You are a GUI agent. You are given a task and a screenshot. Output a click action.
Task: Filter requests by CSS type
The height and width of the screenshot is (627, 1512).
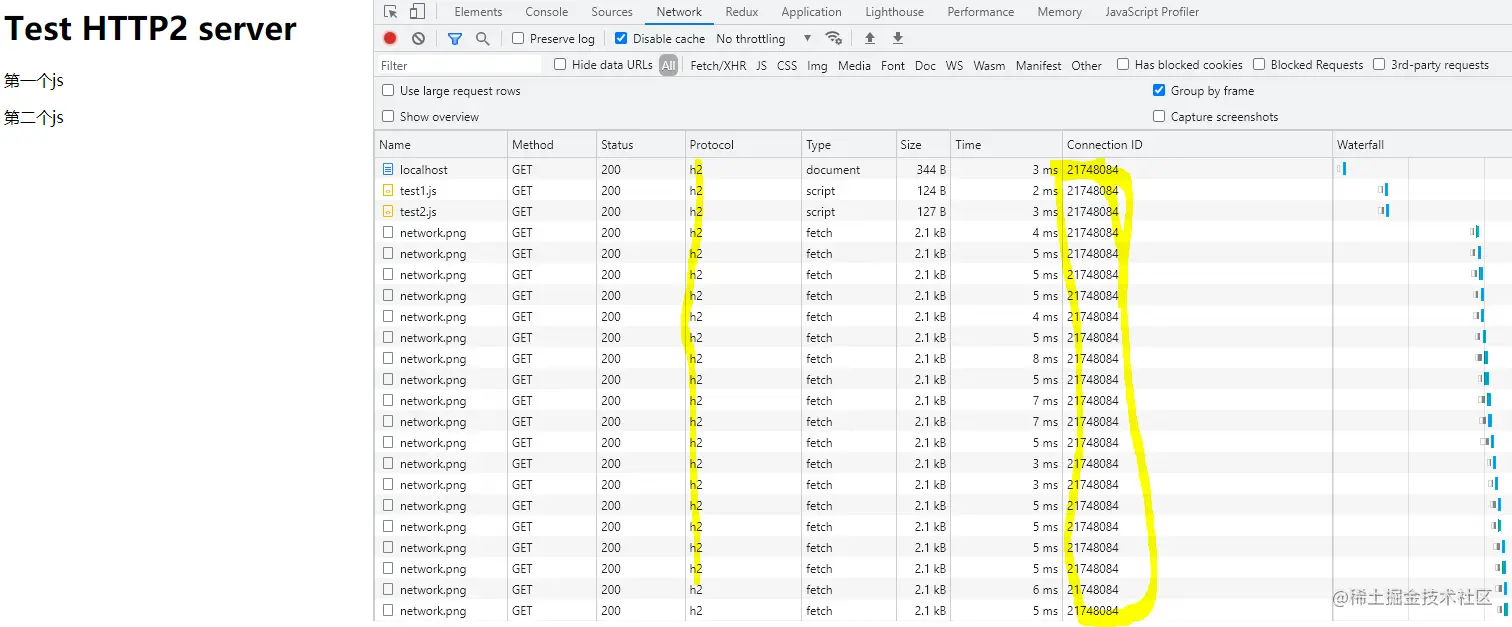point(787,65)
